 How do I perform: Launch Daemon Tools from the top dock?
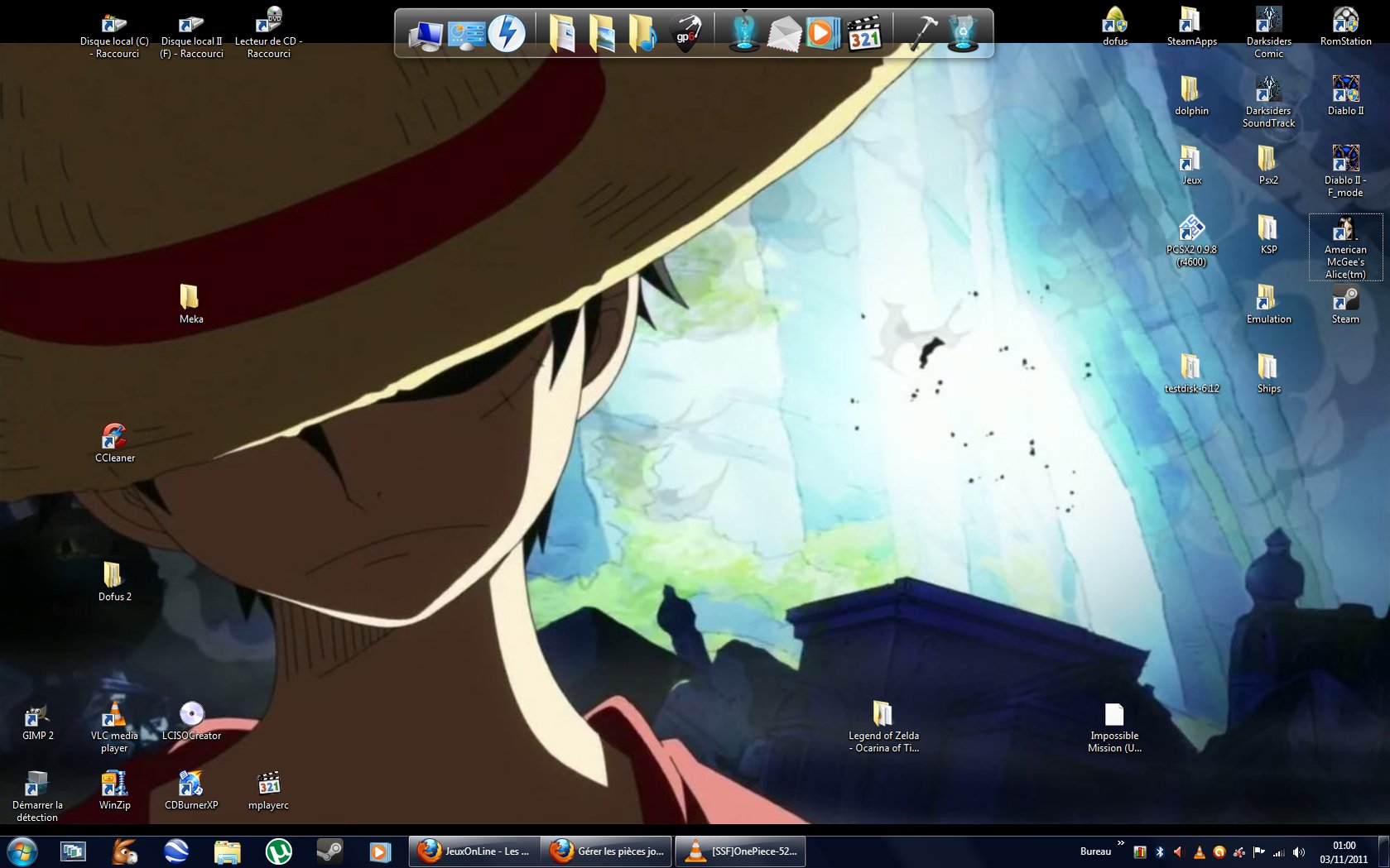(506, 34)
